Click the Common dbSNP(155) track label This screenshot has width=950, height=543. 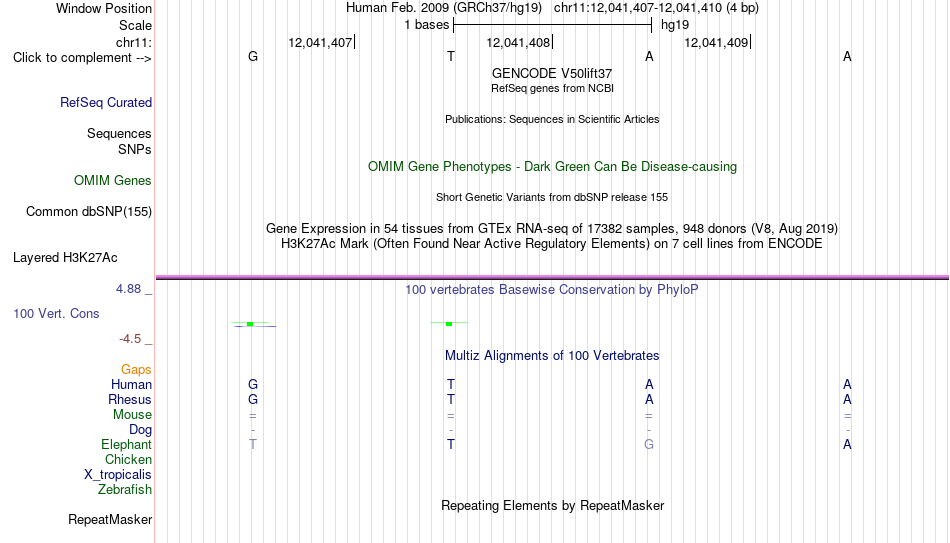(88, 212)
